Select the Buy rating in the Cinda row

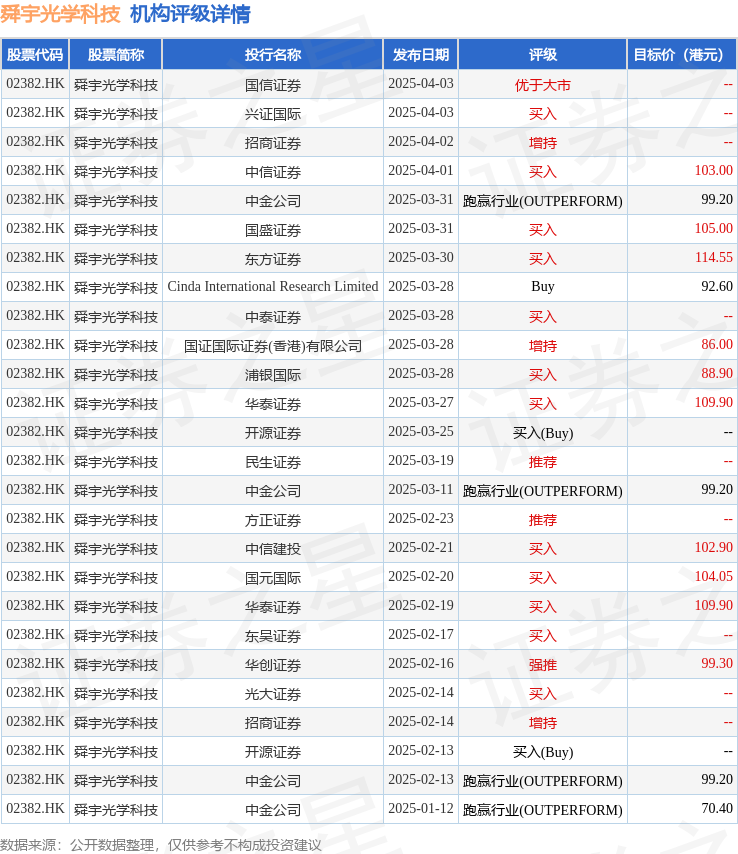[x=542, y=286]
